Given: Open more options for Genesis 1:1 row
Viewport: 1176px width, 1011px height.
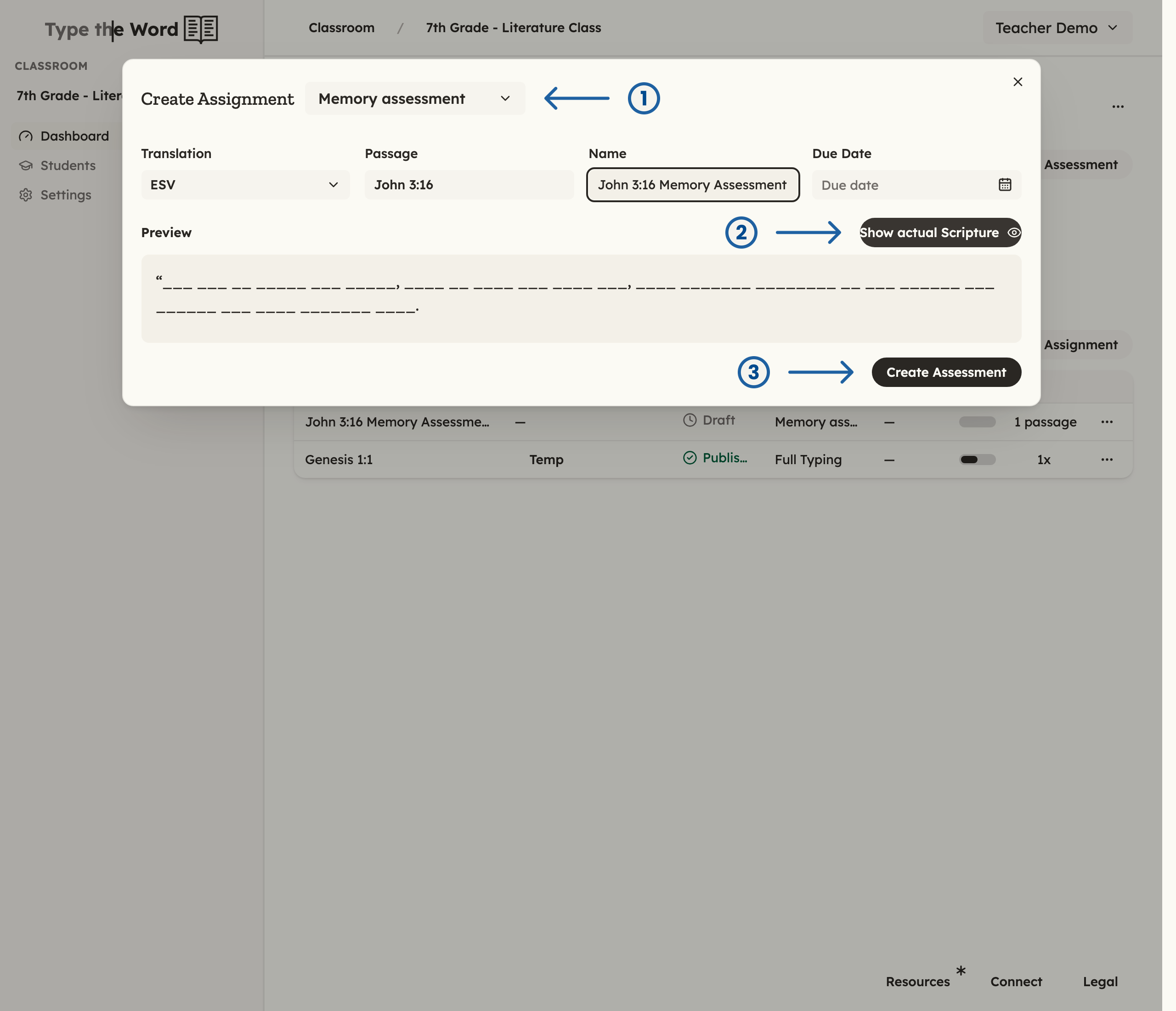Looking at the screenshot, I should pos(1107,459).
